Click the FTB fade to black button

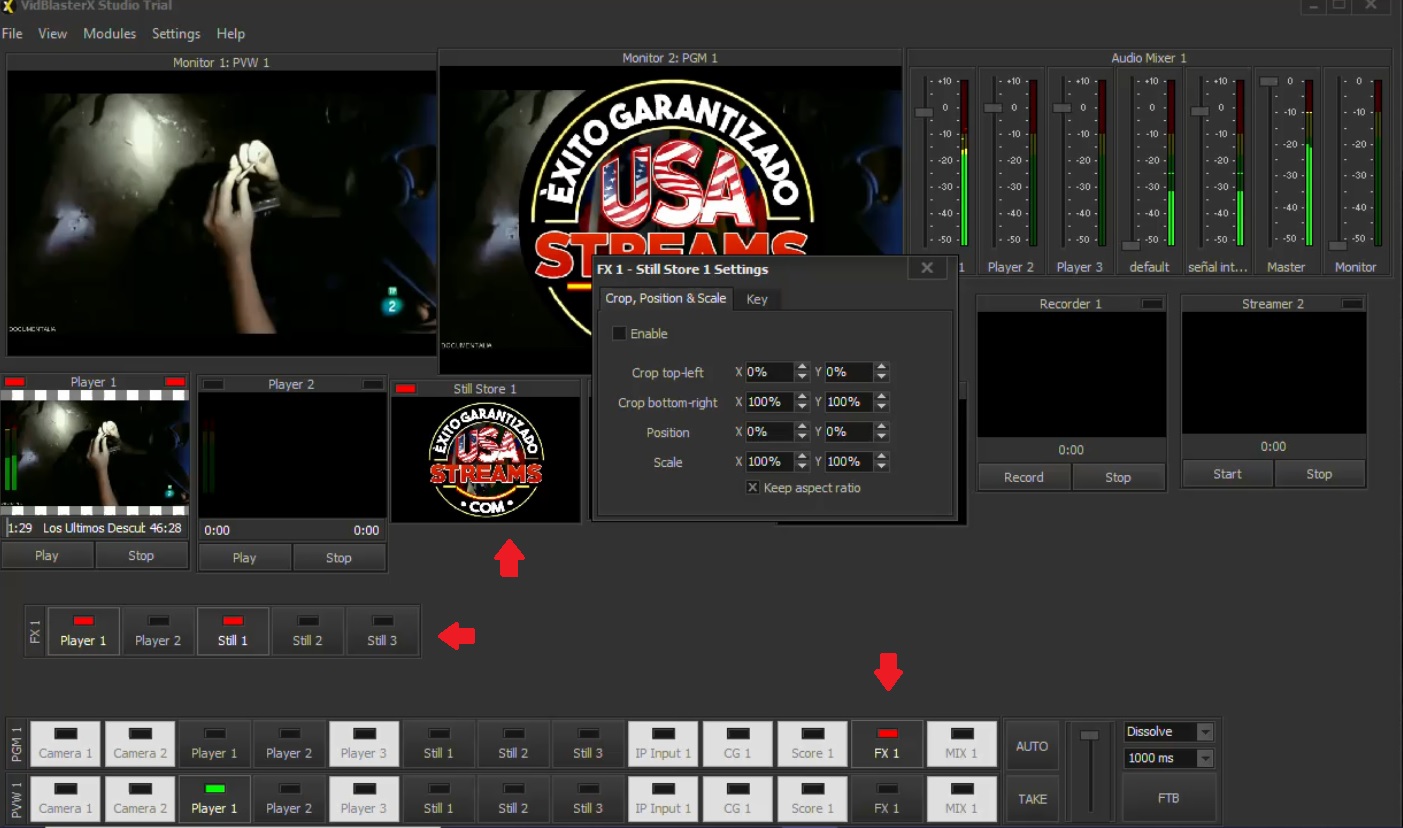[x=1168, y=798]
